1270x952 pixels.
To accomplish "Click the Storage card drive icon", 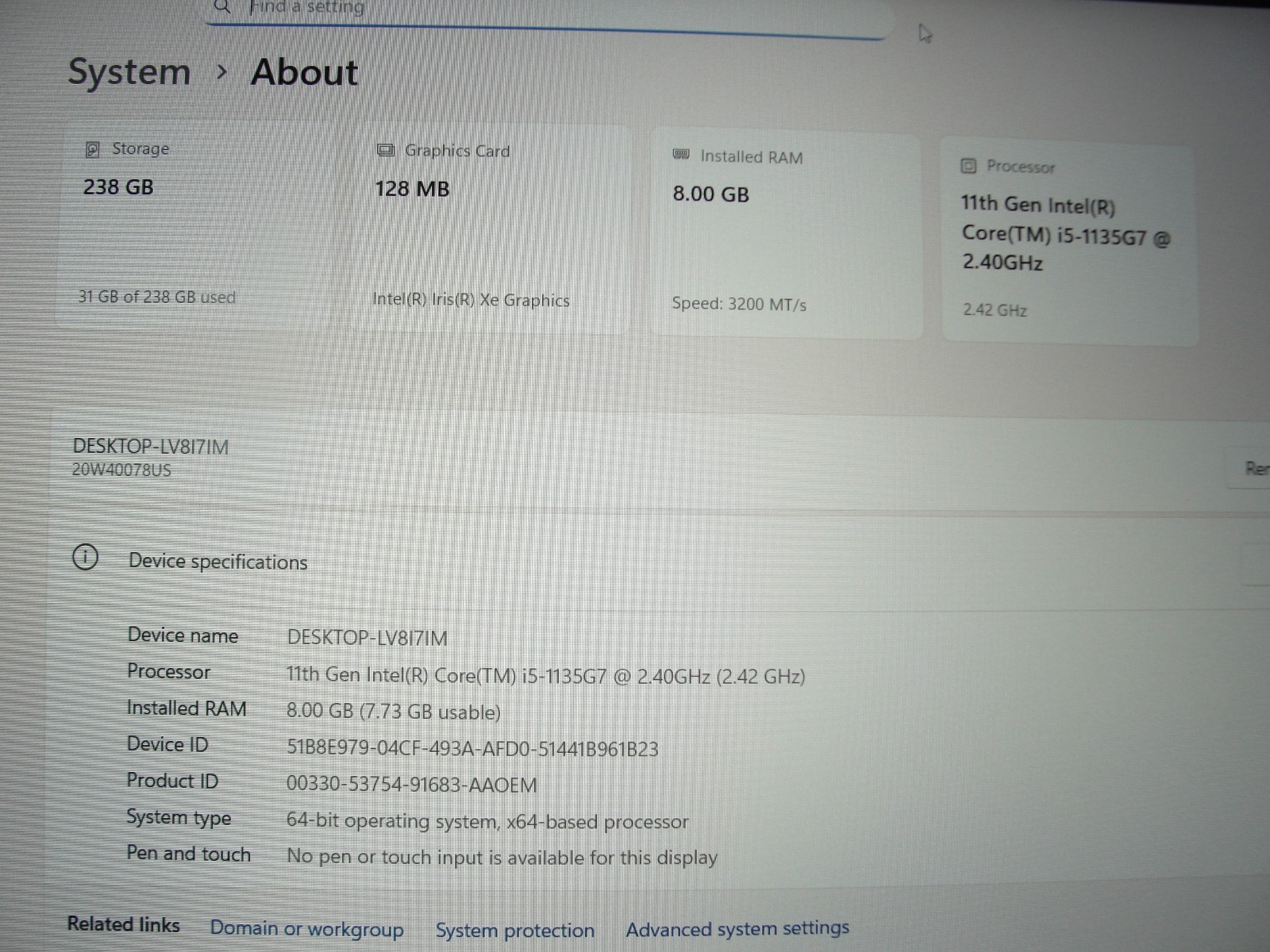I will tap(92, 149).
